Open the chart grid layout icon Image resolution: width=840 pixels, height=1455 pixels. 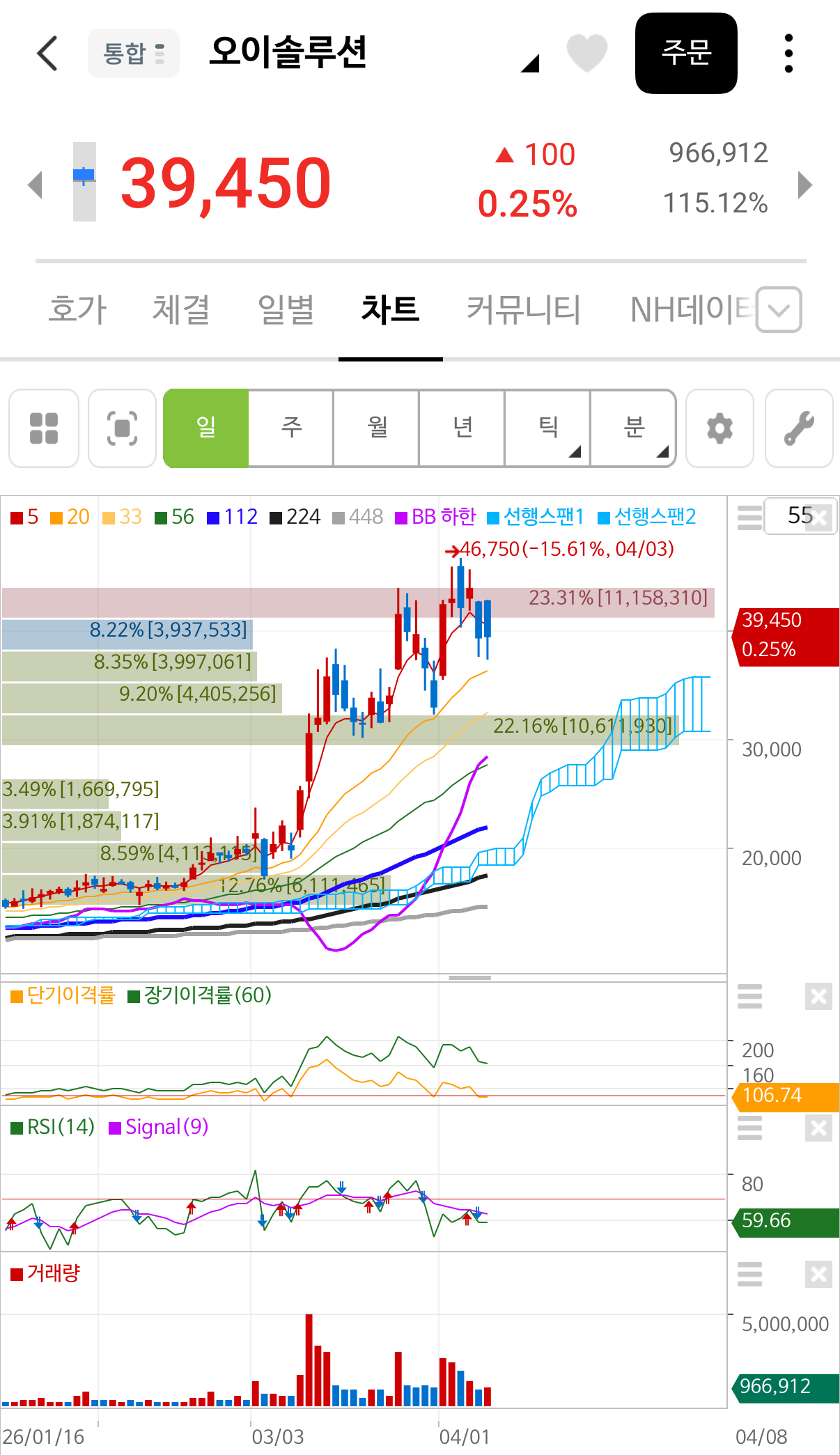pyautogui.click(x=44, y=428)
